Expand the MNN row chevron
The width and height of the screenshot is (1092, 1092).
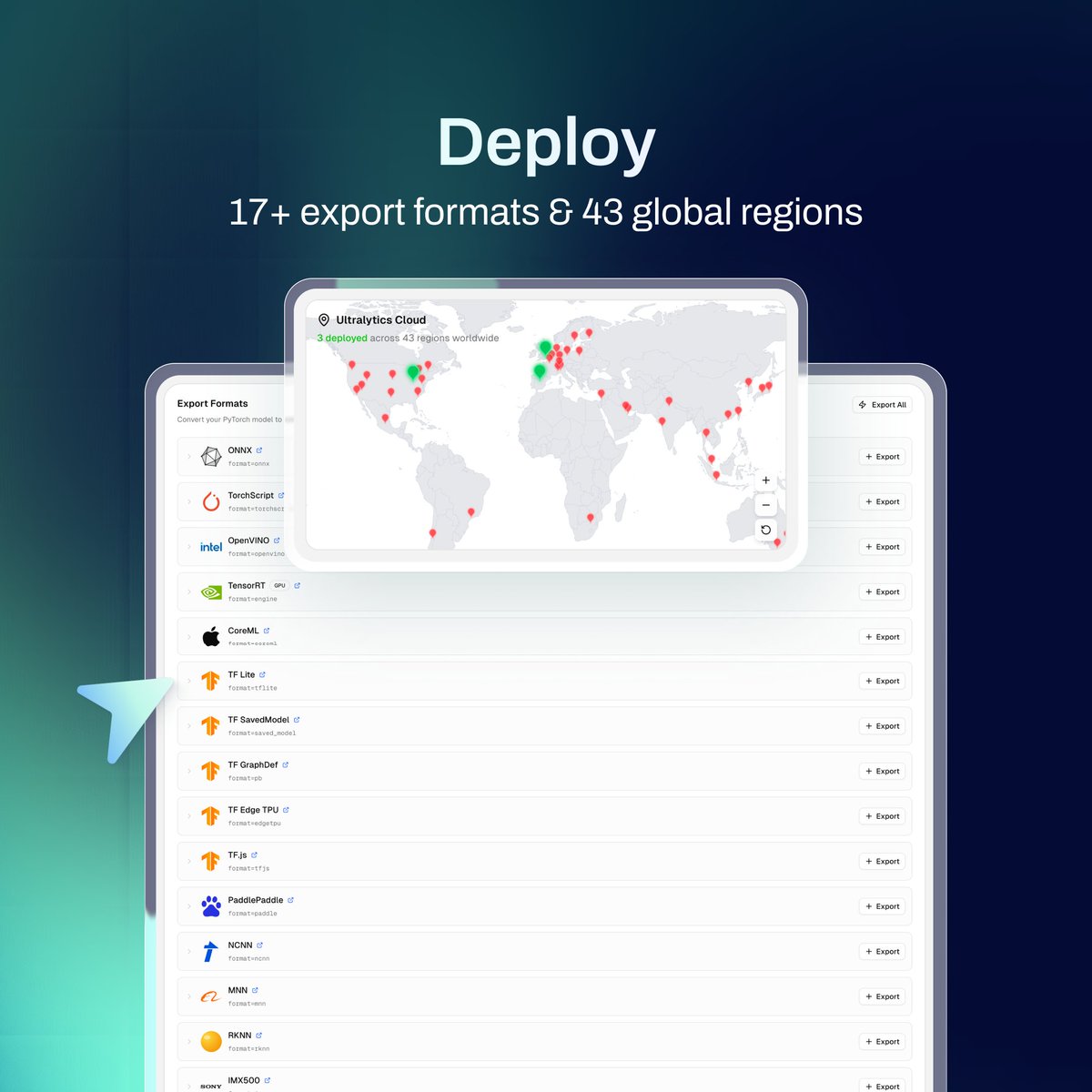(189, 996)
